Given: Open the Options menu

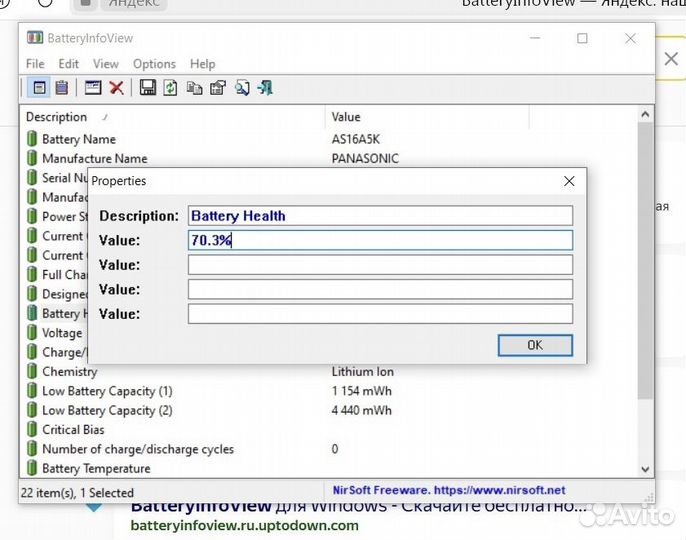Looking at the screenshot, I should point(154,64).
